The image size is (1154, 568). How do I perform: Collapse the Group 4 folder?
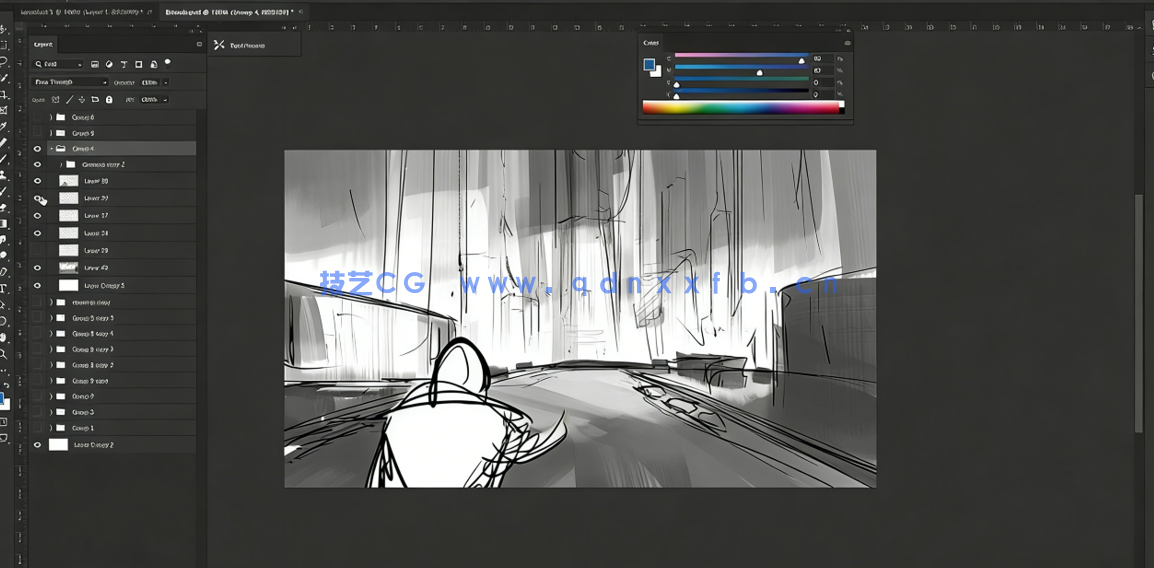tap(51, 149)
